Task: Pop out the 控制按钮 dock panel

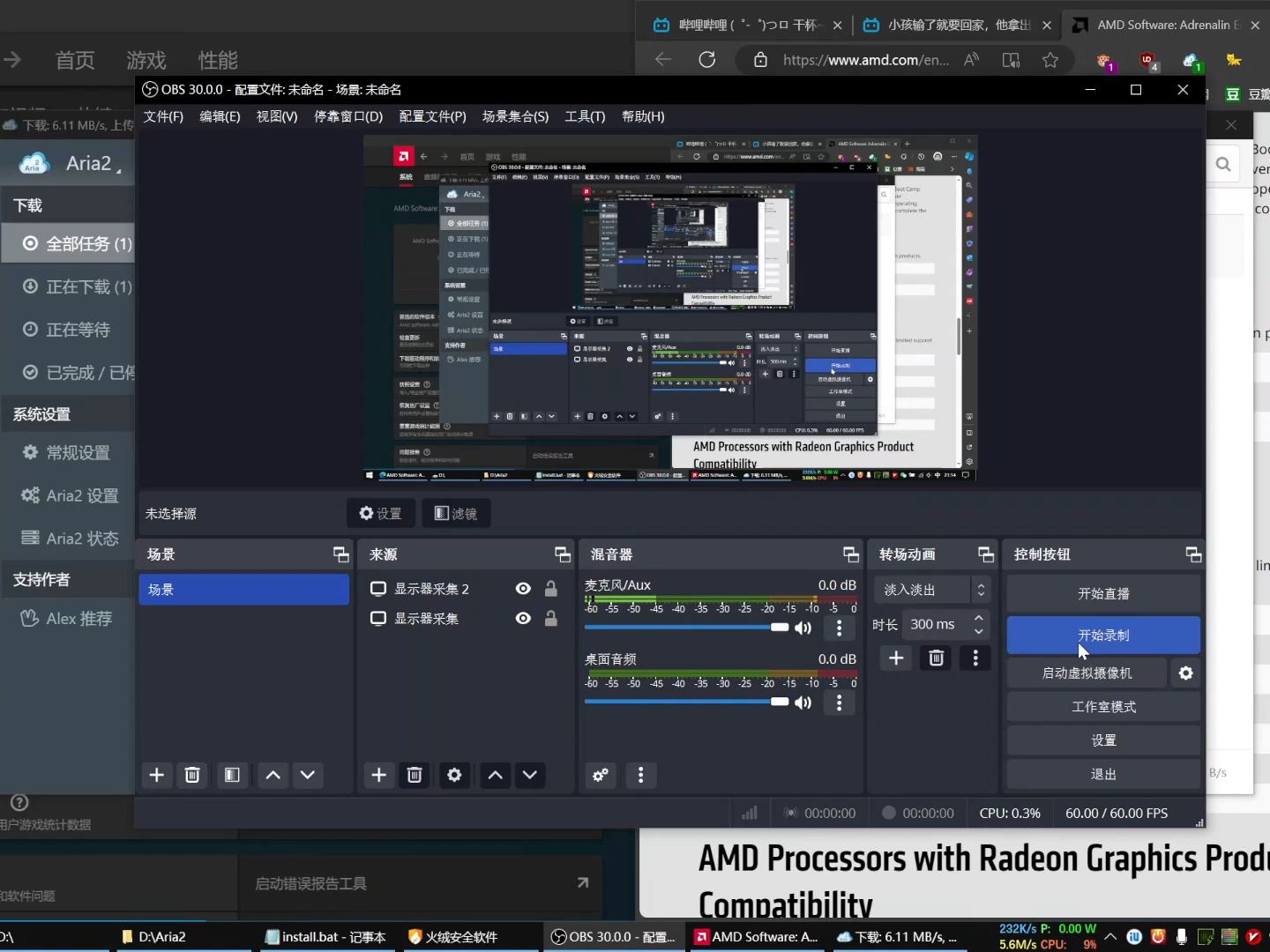Action: coord(1193,554)
